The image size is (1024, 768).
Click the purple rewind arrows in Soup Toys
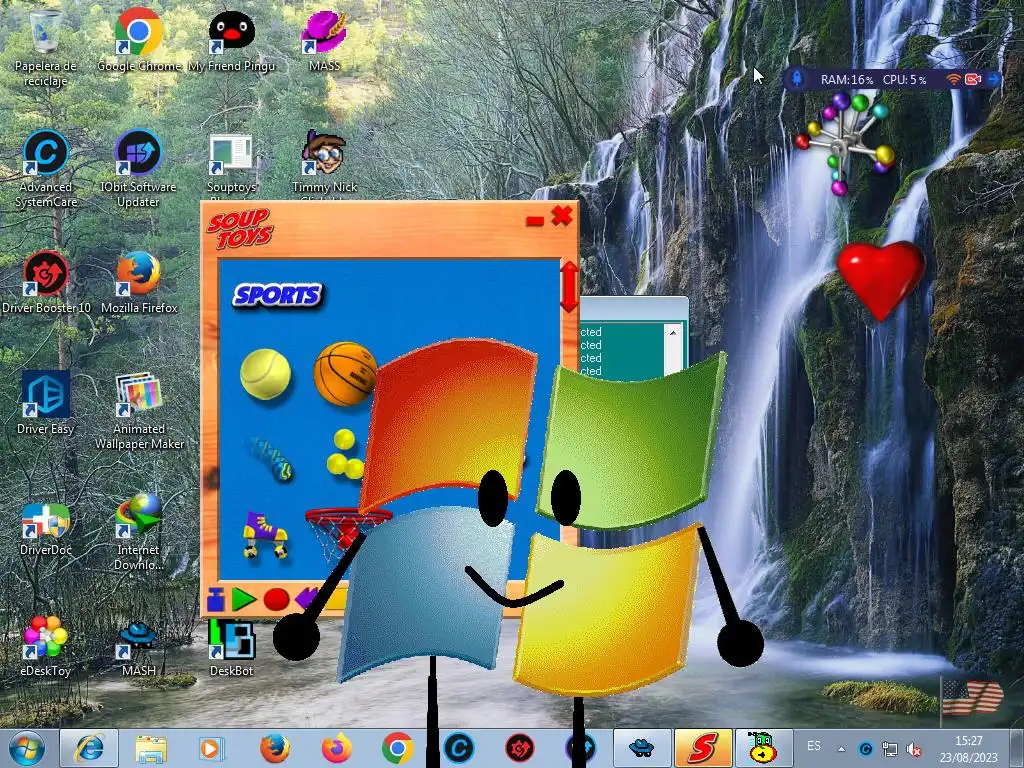click(x=306, y=598)
